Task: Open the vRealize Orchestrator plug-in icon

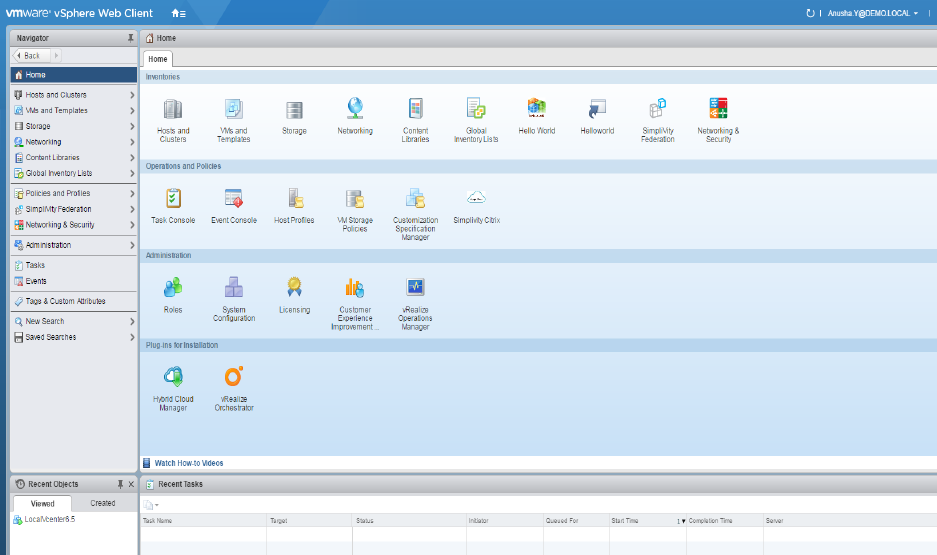Action: click(x=234, y=378)
